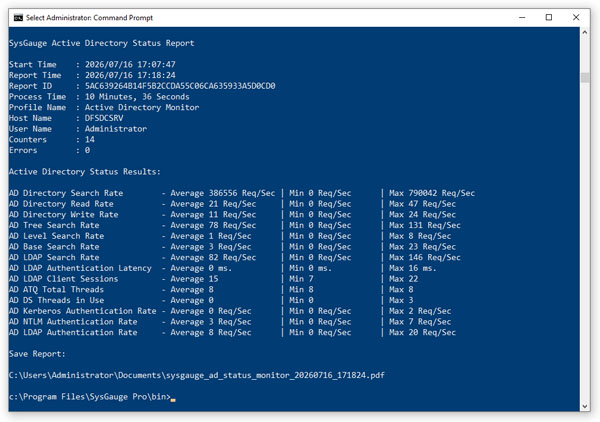Image resolution: width=600 pixels, height=422 pixels.
Task: Click the saved PDF report file path
Action: (x=197, y=375)
